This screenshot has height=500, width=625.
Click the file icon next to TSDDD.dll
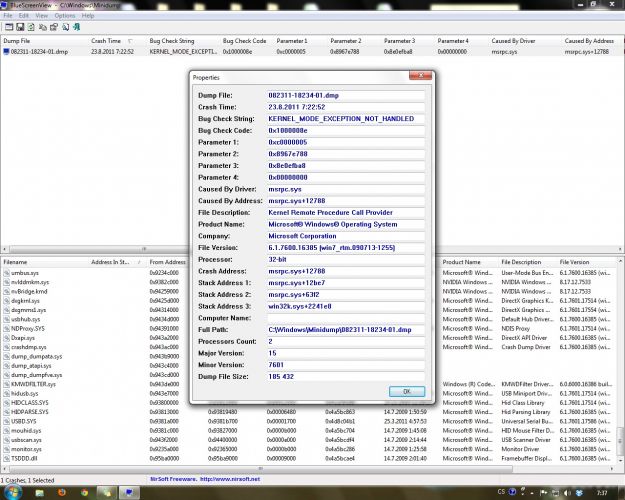(x=6, y=459)
